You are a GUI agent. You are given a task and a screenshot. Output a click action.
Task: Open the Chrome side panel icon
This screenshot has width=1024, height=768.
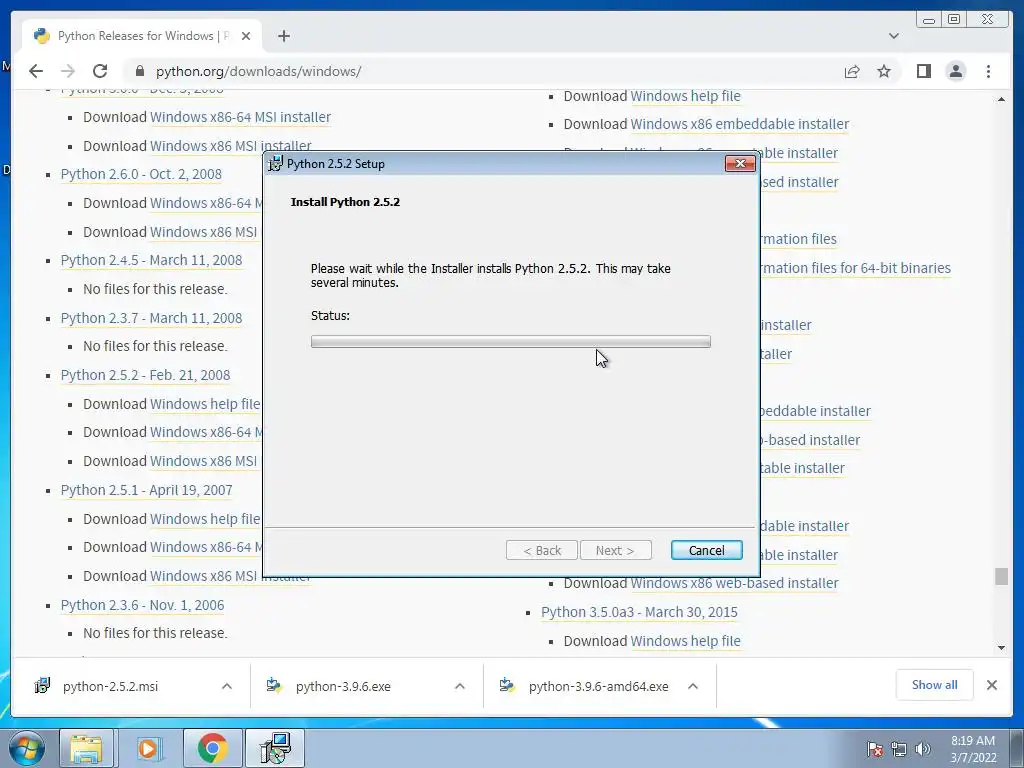click(x=923, y=71)
